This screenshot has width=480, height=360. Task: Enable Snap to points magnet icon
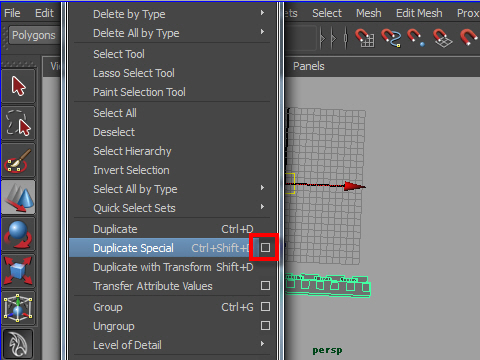[x=416, y=38]
